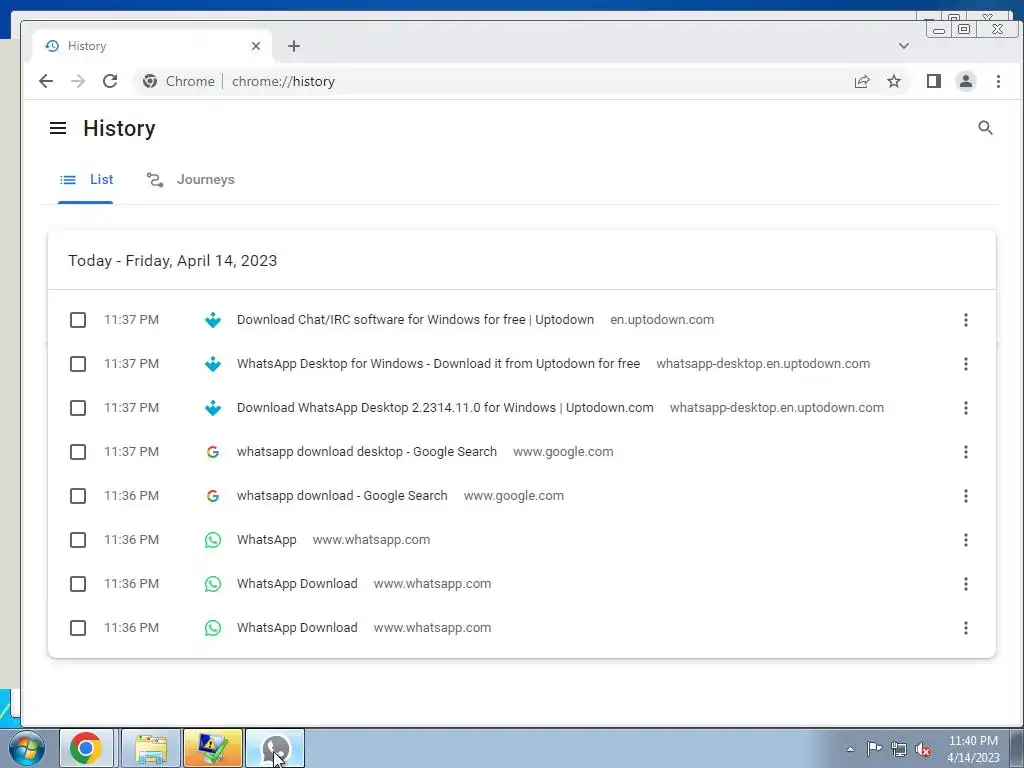The width and height of the screenshot is (1024, 768).
Task: Open actions menu for whatsapp download - Google Search
Action: point(965,496)
